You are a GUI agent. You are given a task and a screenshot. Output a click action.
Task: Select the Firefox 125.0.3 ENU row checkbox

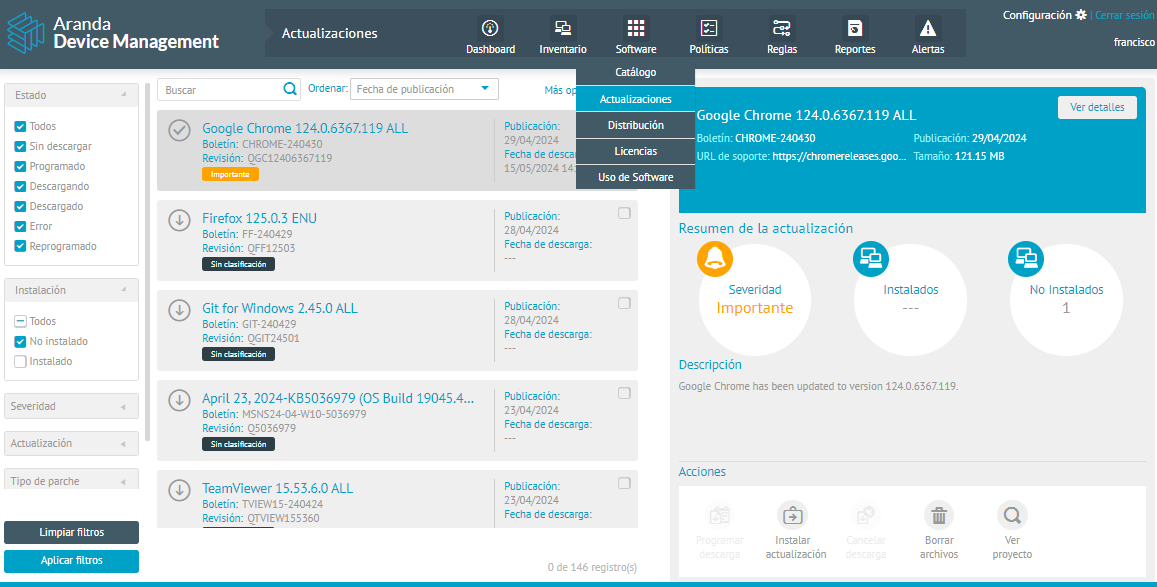pyautogui.click(x=624, y=213)
